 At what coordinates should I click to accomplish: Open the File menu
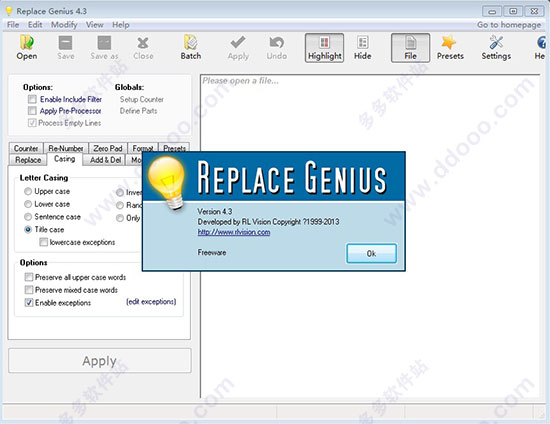pyautogui.click(x=13, y=25)
